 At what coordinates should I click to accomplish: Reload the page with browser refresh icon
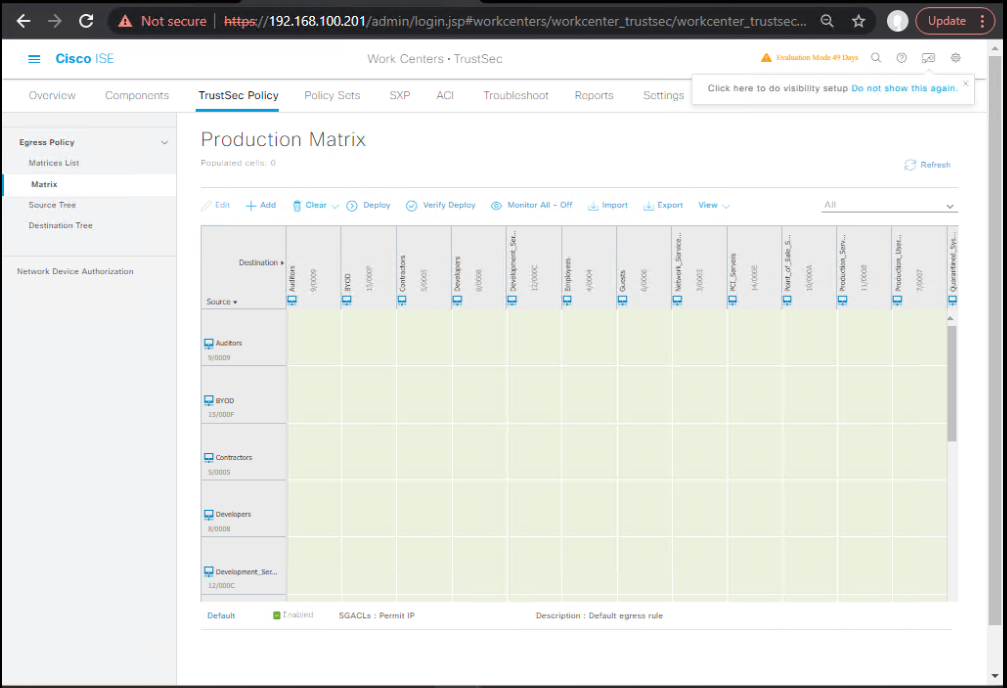[86, 21]
